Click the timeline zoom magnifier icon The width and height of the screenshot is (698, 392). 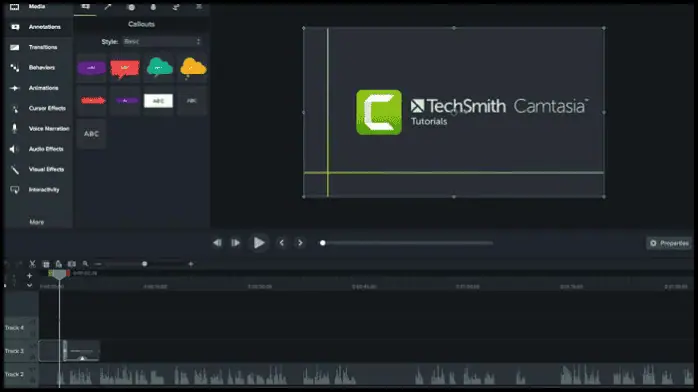pos(85,264)
